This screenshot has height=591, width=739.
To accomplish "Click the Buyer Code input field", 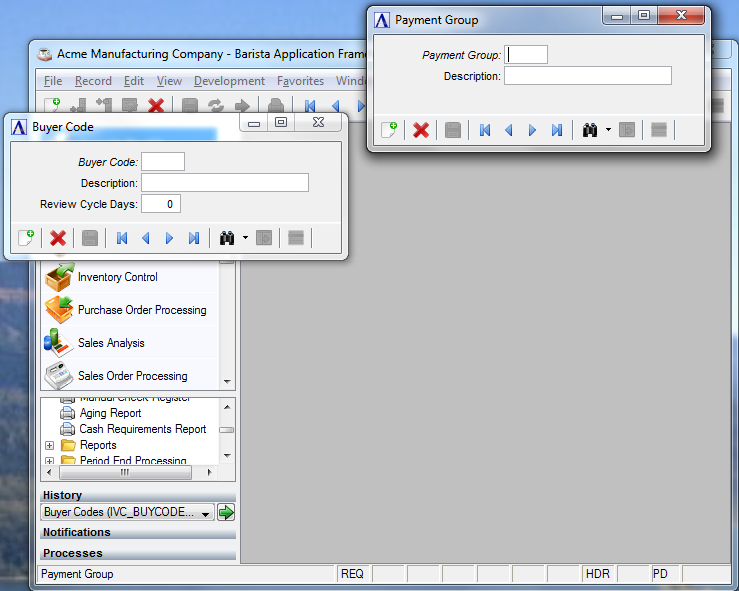I will tap(163, 162).
